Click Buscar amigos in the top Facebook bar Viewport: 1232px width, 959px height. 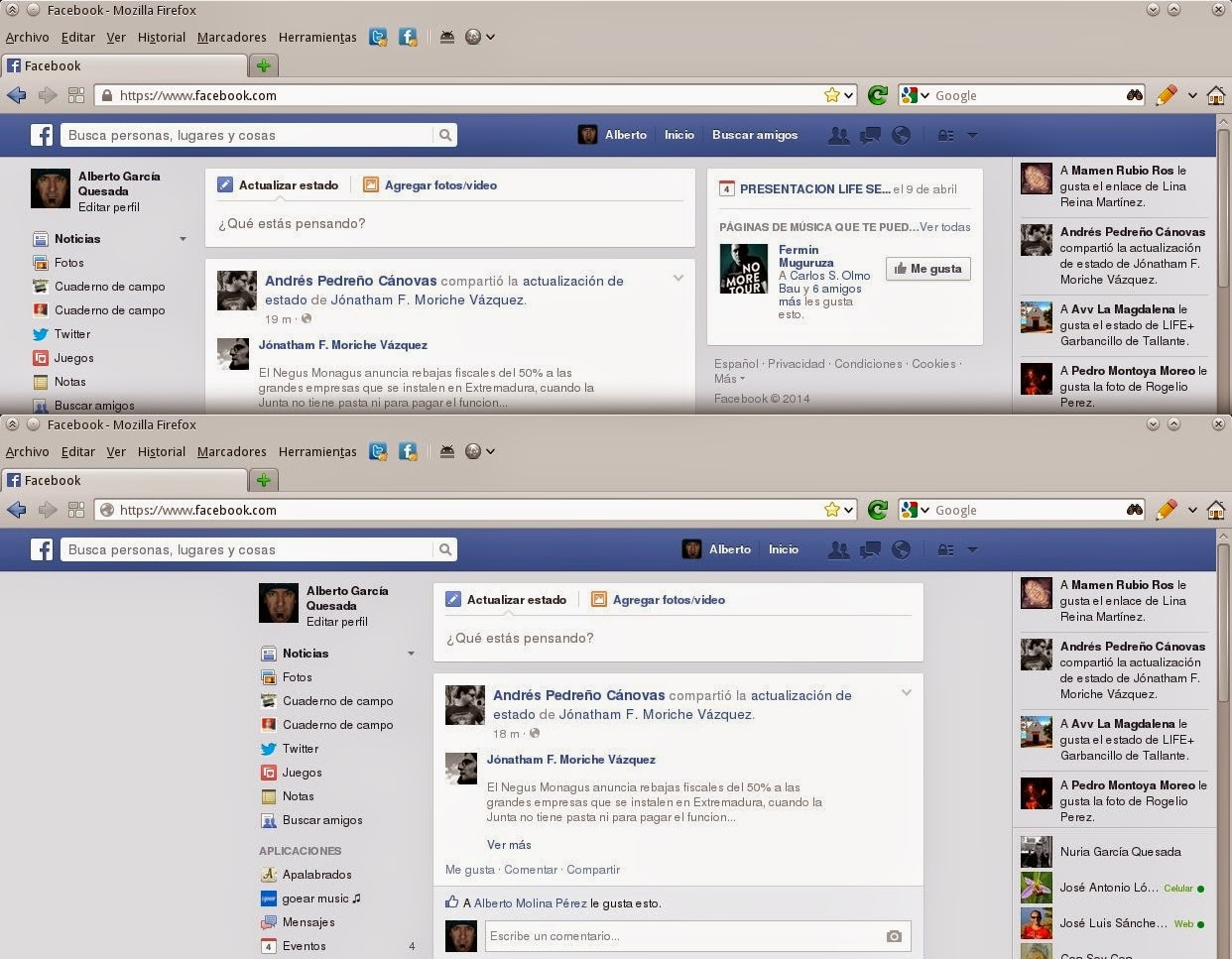[x=755, y=135]
